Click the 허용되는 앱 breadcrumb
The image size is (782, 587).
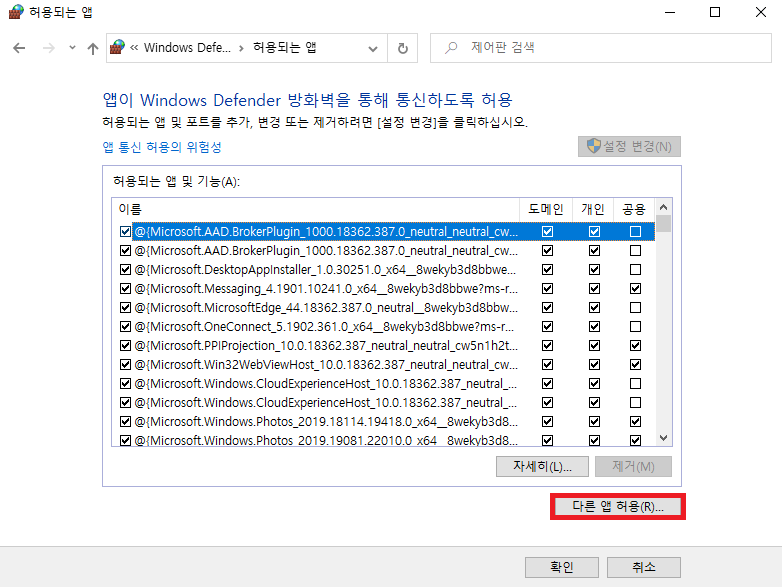click(x=285, y=47)
